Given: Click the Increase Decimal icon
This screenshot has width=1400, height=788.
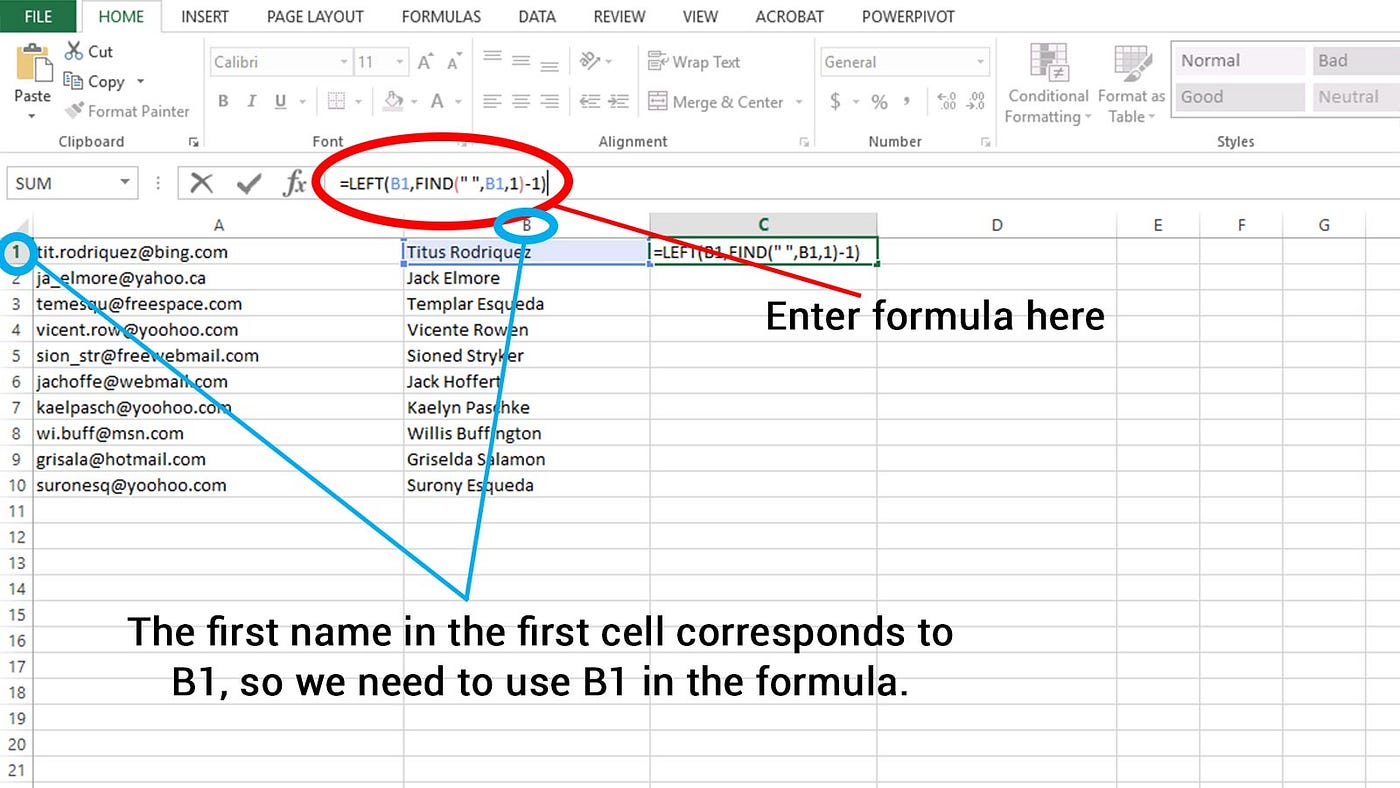Looking at the screenshot, I should [x=946, y=101].
